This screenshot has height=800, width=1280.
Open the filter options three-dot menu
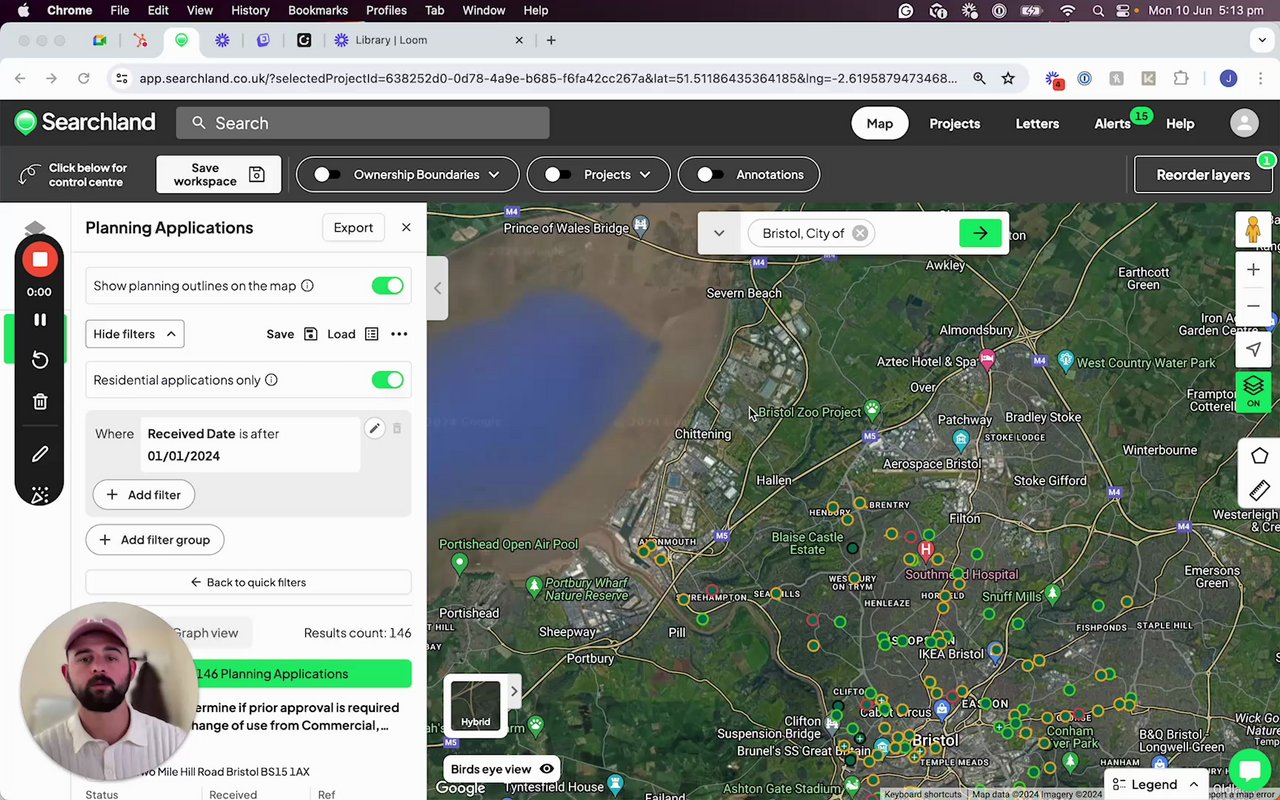[x=399, y=334]
